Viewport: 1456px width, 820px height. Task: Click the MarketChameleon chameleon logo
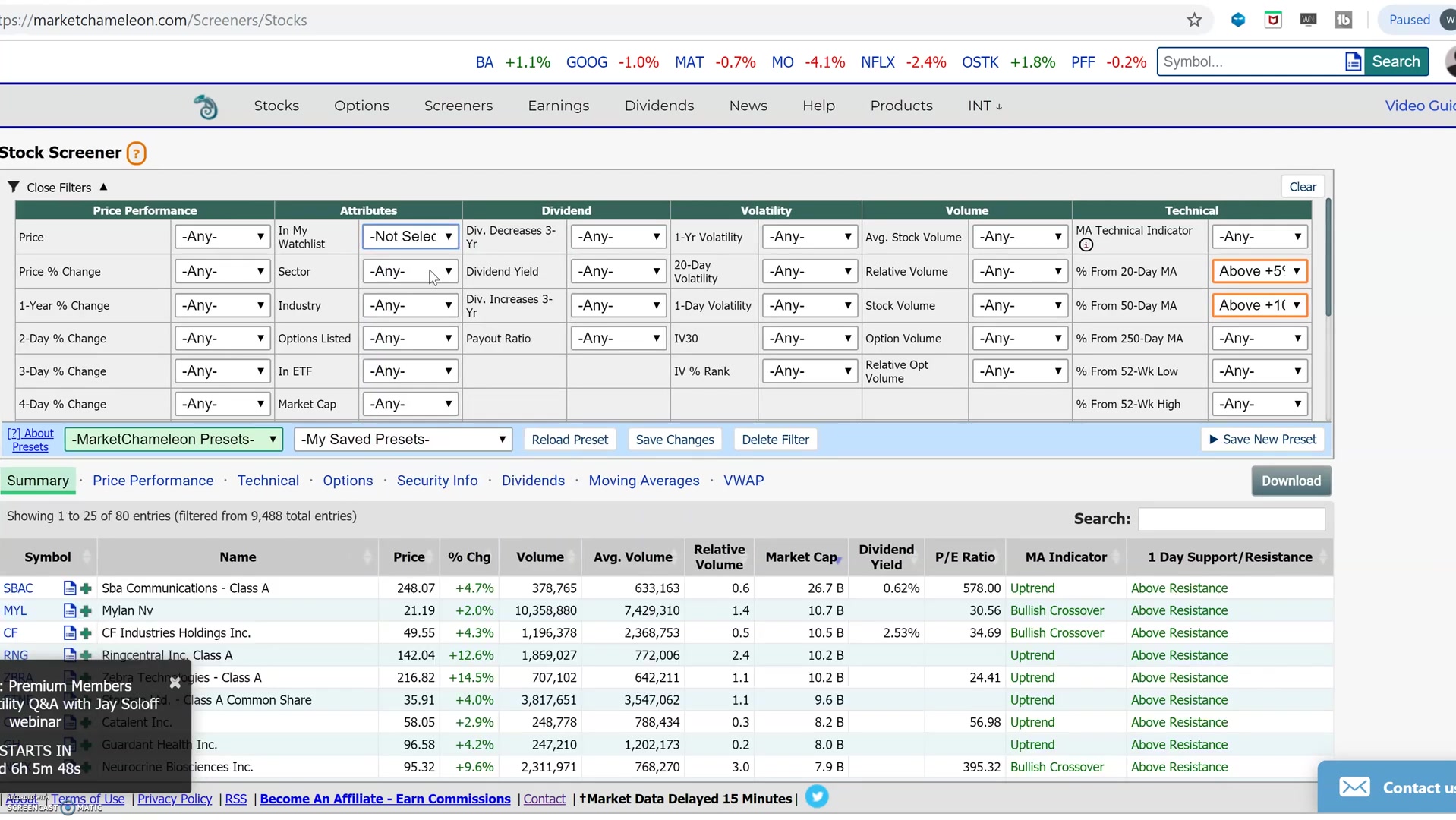(x=206, y=107)
